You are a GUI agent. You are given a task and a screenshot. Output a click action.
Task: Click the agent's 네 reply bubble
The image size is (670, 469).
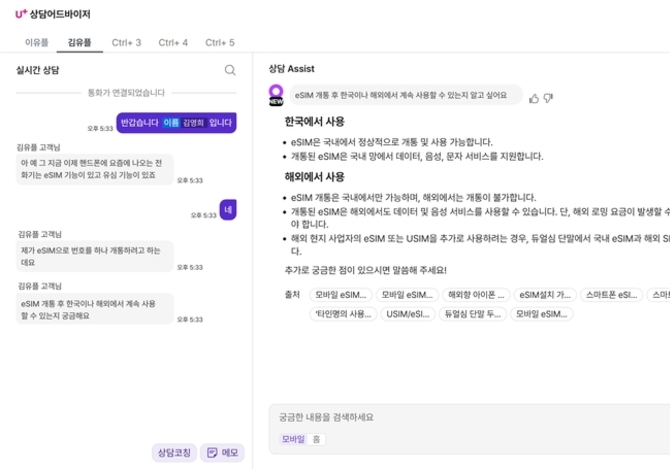point(228,210)
